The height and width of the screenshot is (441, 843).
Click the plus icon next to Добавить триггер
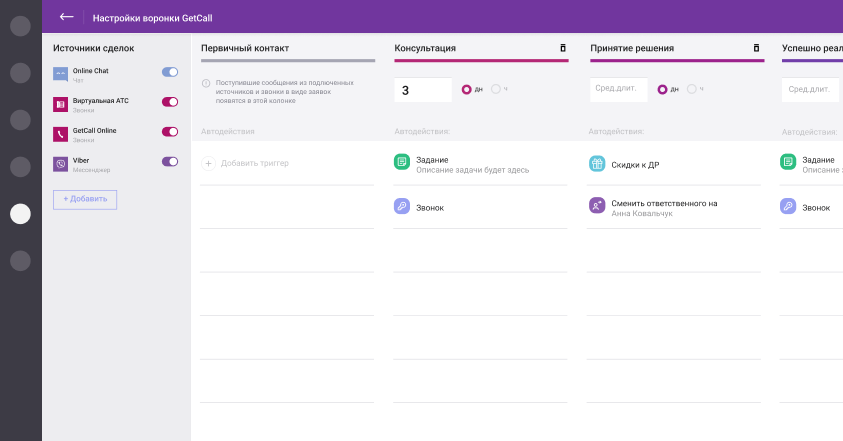(x=209, y=163)
